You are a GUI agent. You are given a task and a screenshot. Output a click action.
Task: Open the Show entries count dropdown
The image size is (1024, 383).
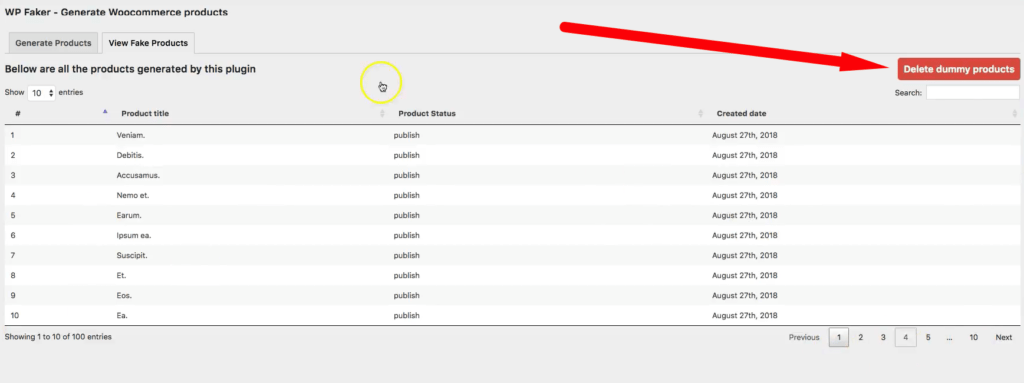coord(42,93)
